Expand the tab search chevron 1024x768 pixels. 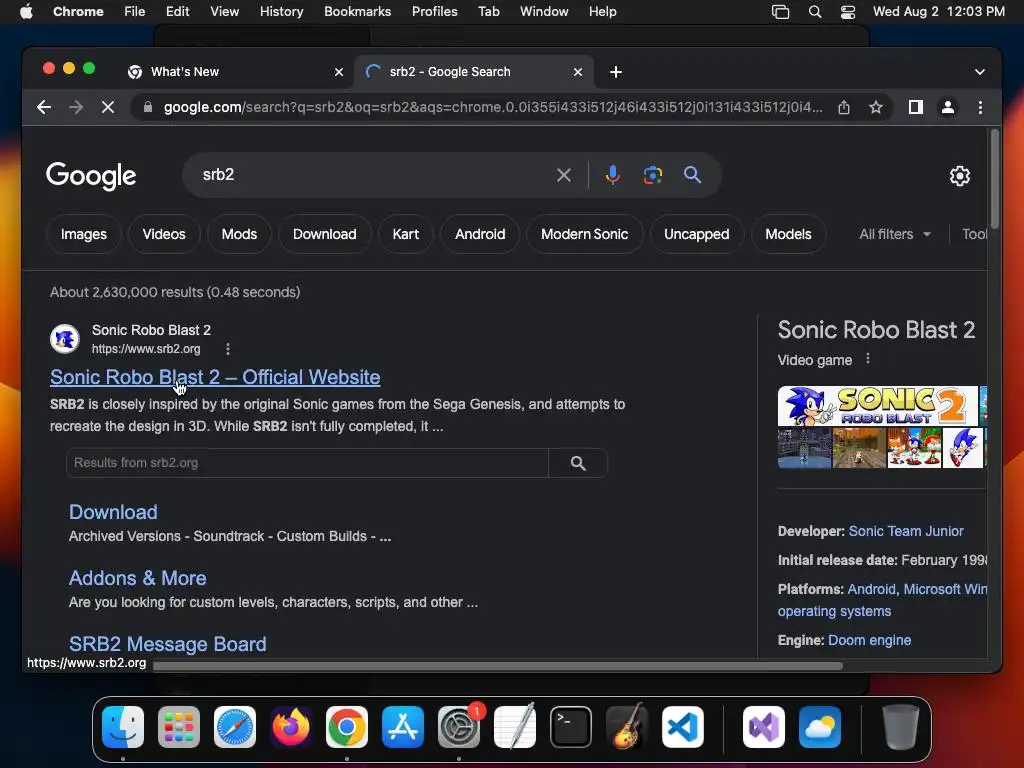pyautogui.click(x=980, y=72)
